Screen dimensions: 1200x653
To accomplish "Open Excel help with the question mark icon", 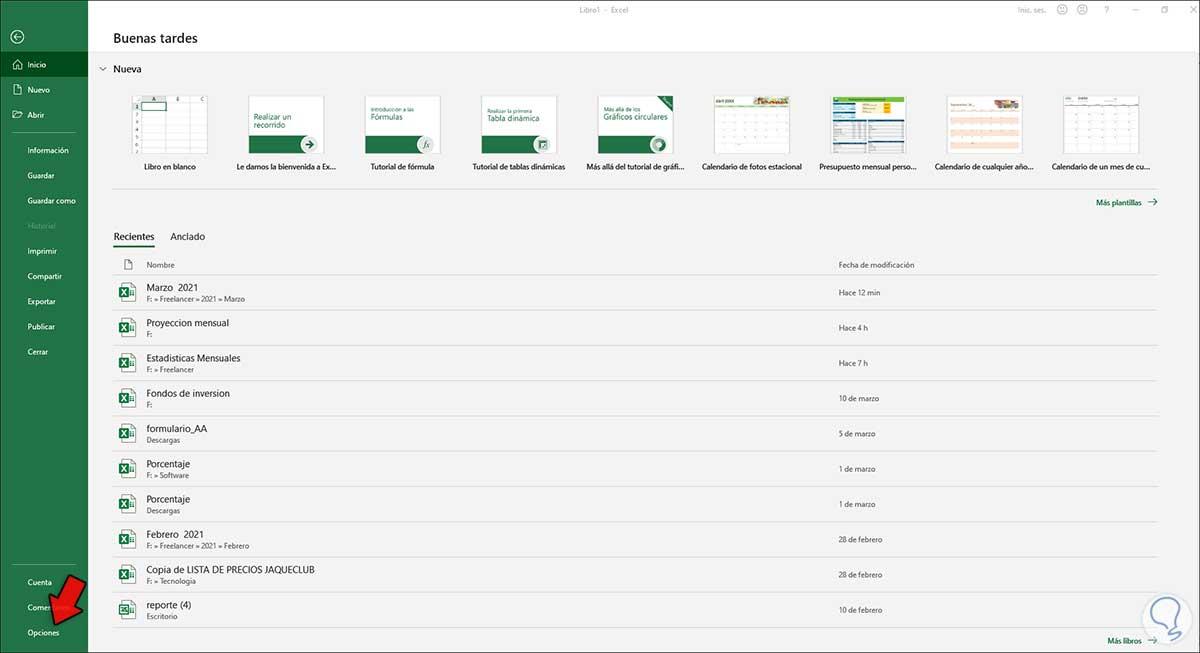I will point(1106,9).
